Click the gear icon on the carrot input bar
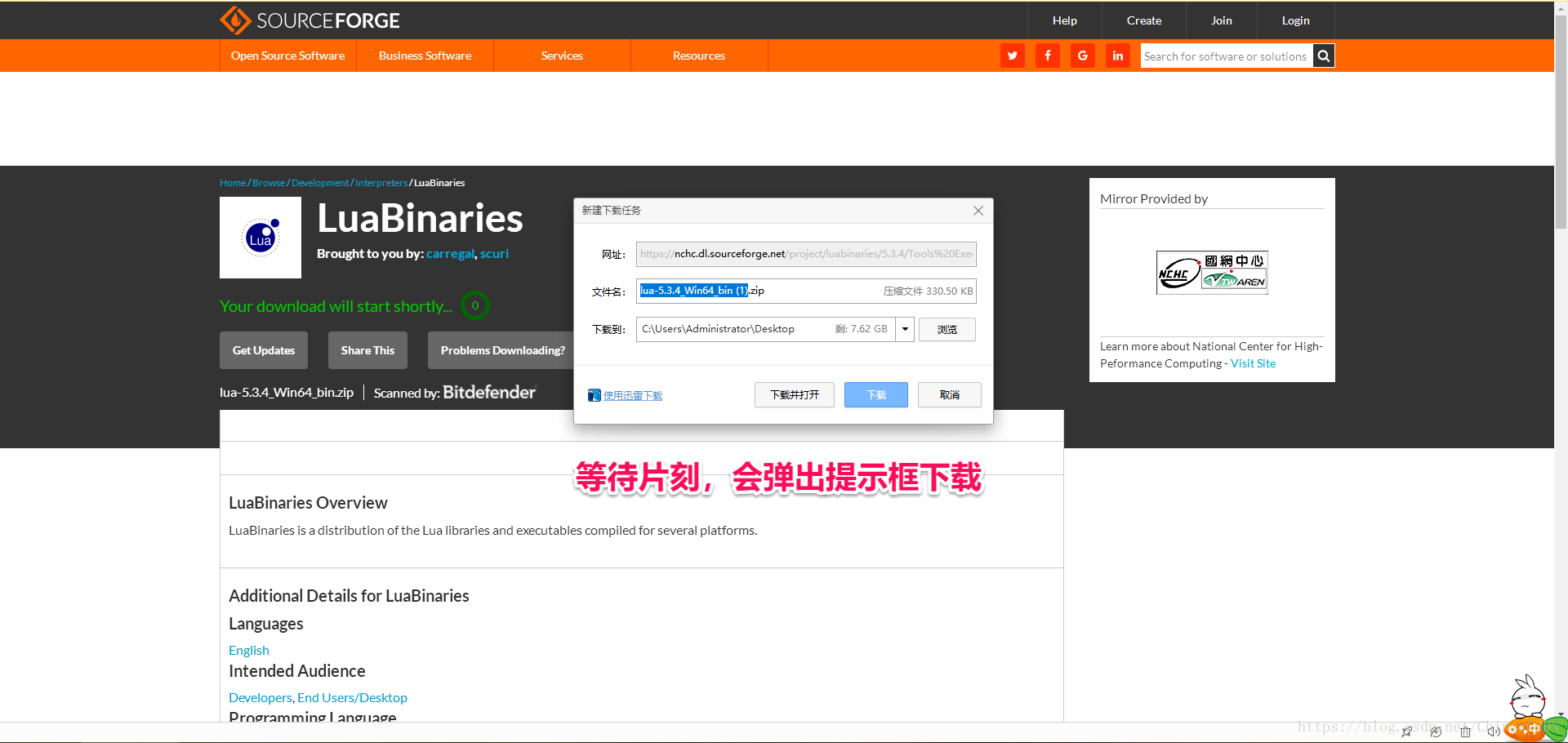1568x743 pixels. (1512, 729)
